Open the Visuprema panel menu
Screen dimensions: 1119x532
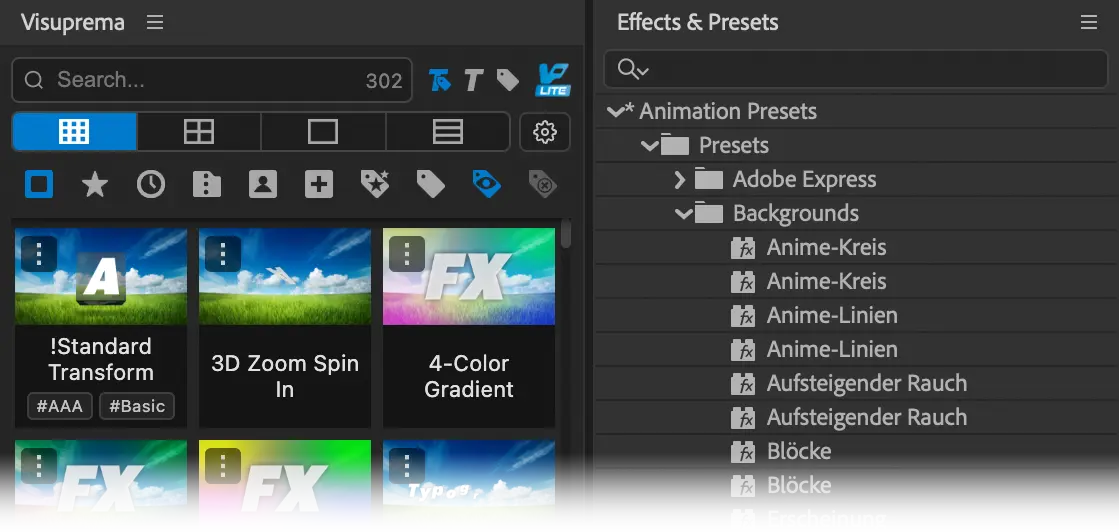155,22
